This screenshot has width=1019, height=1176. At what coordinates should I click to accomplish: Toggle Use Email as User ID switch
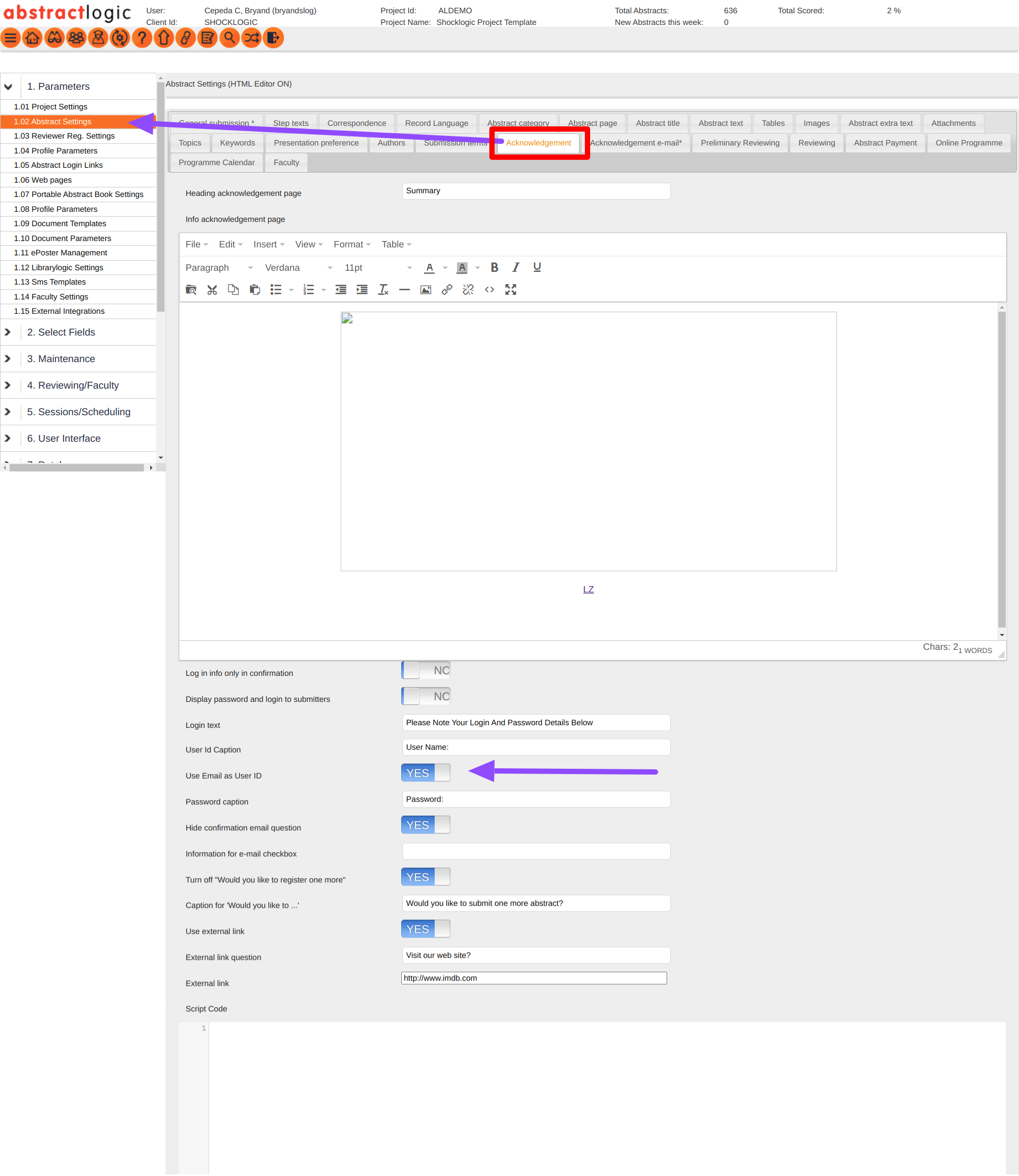(425, 772)
